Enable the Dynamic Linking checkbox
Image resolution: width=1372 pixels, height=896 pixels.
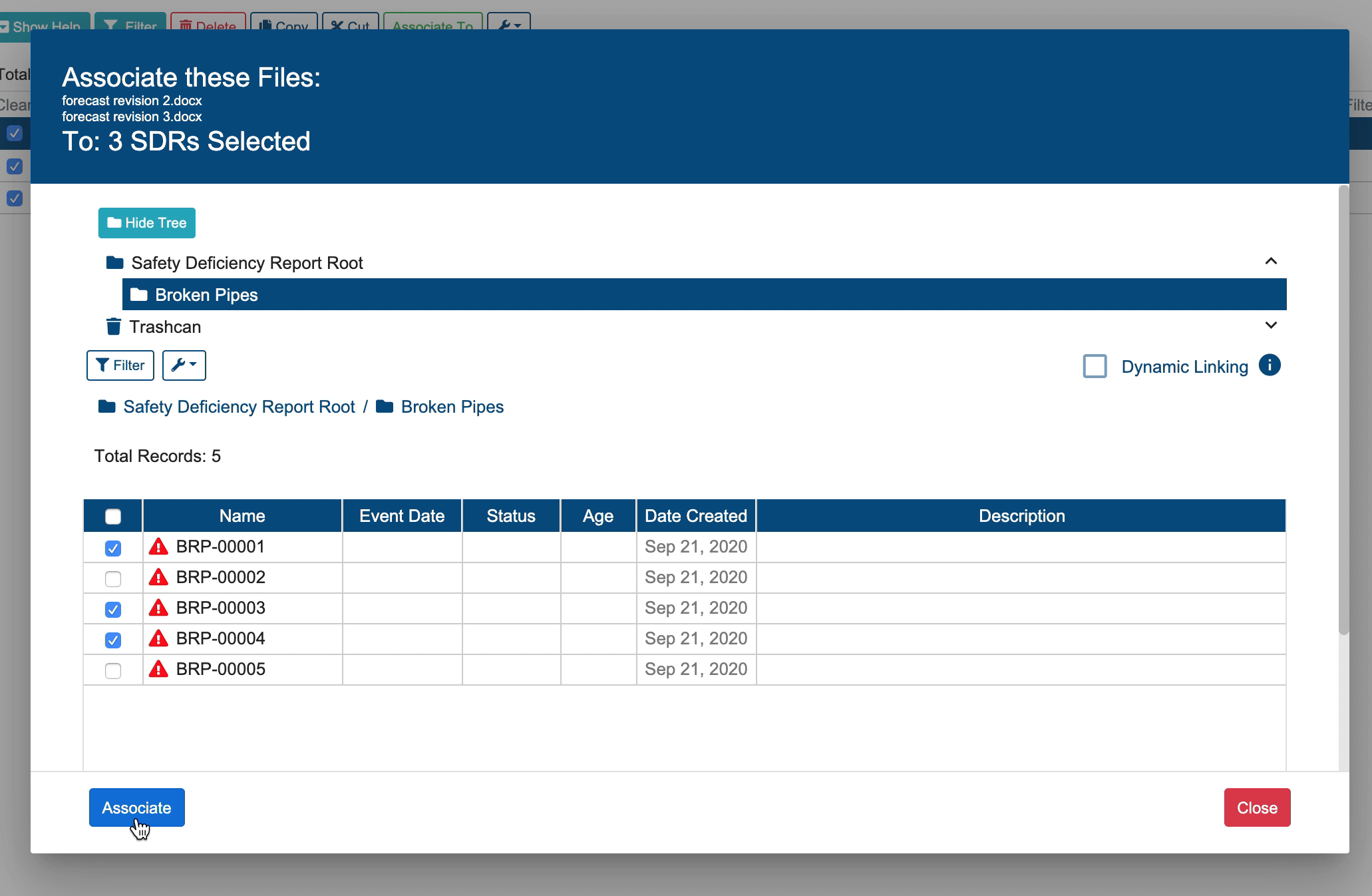(x=1095, y=366)
